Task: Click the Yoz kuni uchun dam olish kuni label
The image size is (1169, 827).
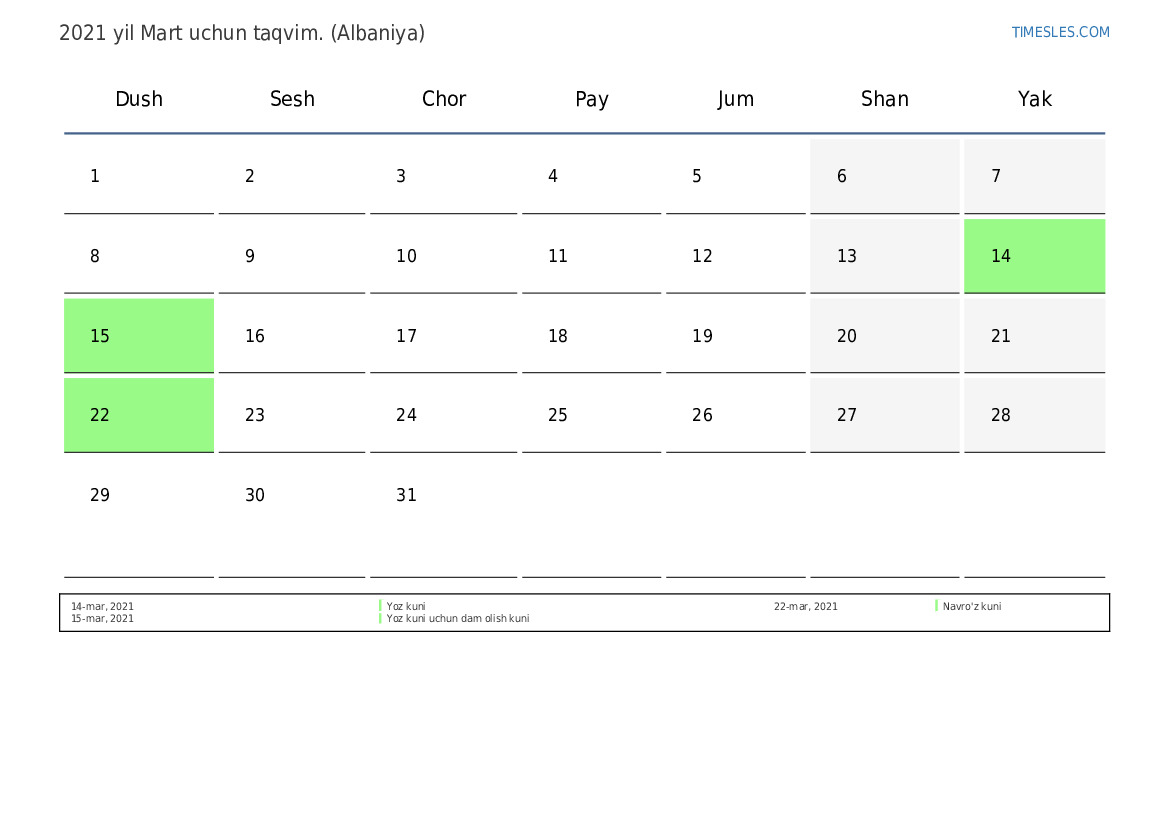Action: [458, 619]
